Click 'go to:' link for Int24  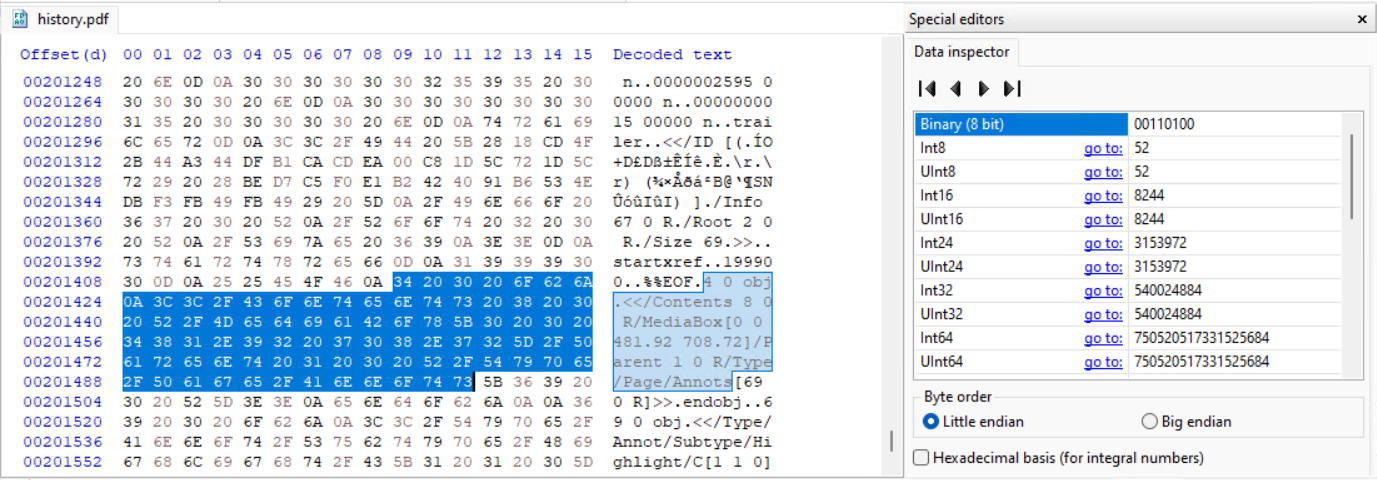point(1103,243)
